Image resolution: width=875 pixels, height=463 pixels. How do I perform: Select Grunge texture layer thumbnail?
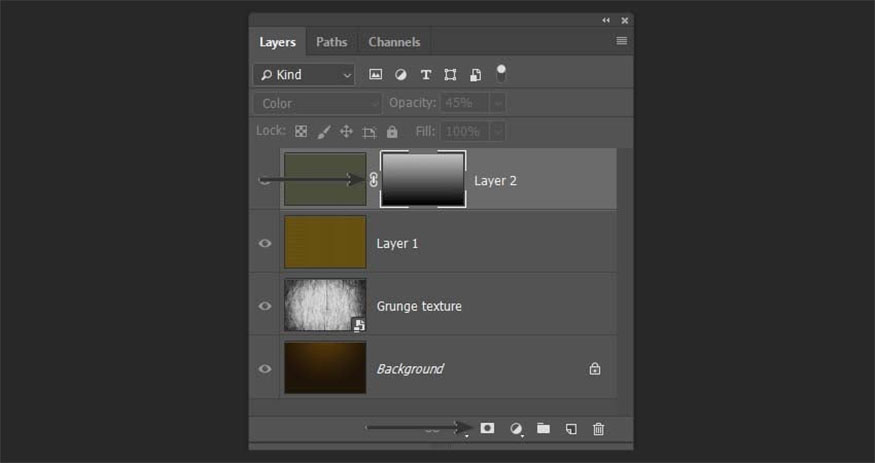[325, 305]
